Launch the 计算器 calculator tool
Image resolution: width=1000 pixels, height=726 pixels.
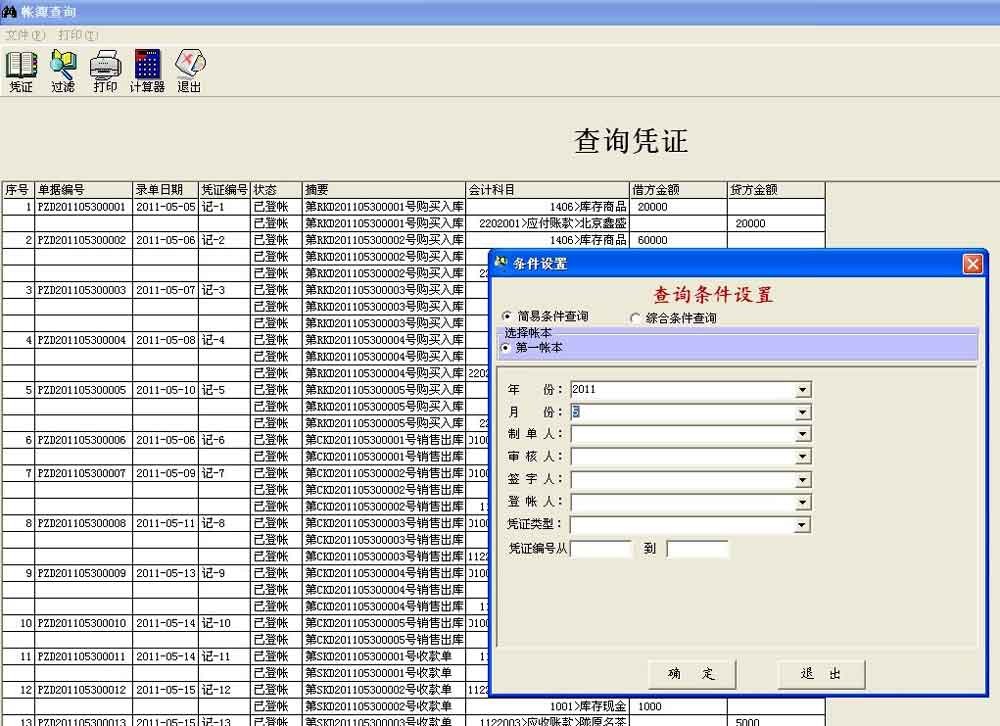click(x=146, y=68)
